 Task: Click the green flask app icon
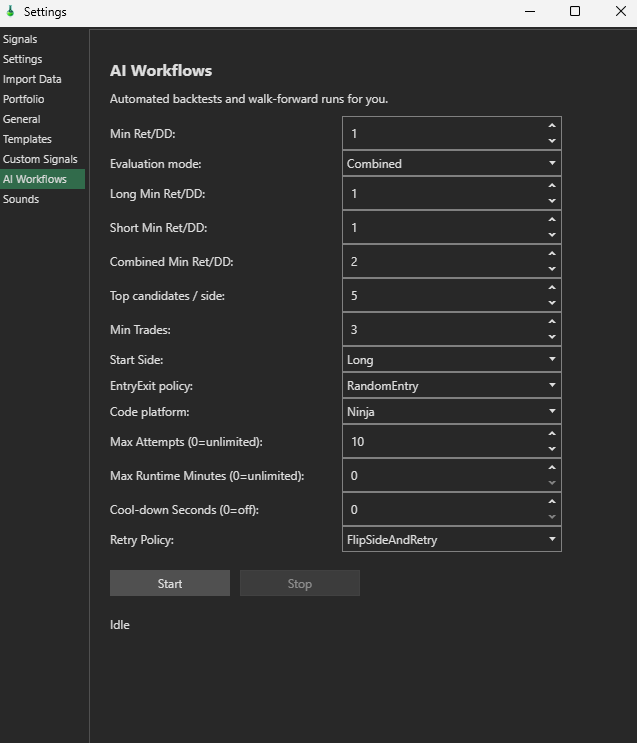[x=10, y=11]
